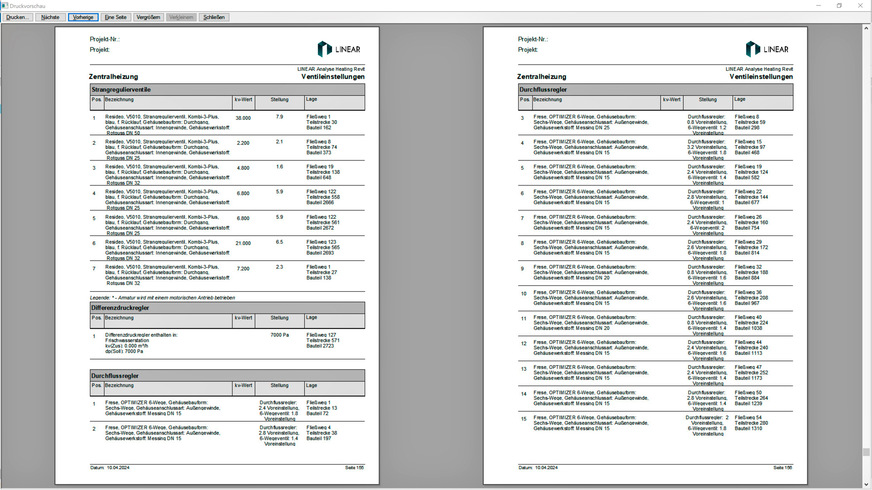The height and width of the screenshot is (490, 872).
Task: Click the text Bauteil 648
Action: pos(319,178)
